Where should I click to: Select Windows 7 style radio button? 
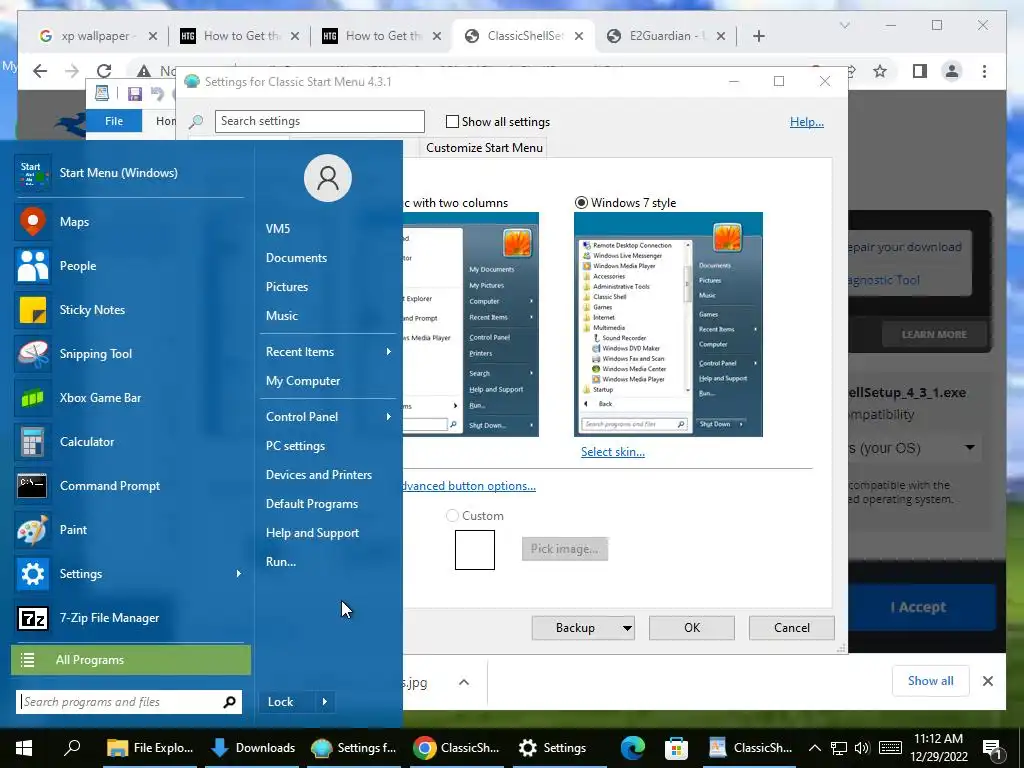coord(581,202)
